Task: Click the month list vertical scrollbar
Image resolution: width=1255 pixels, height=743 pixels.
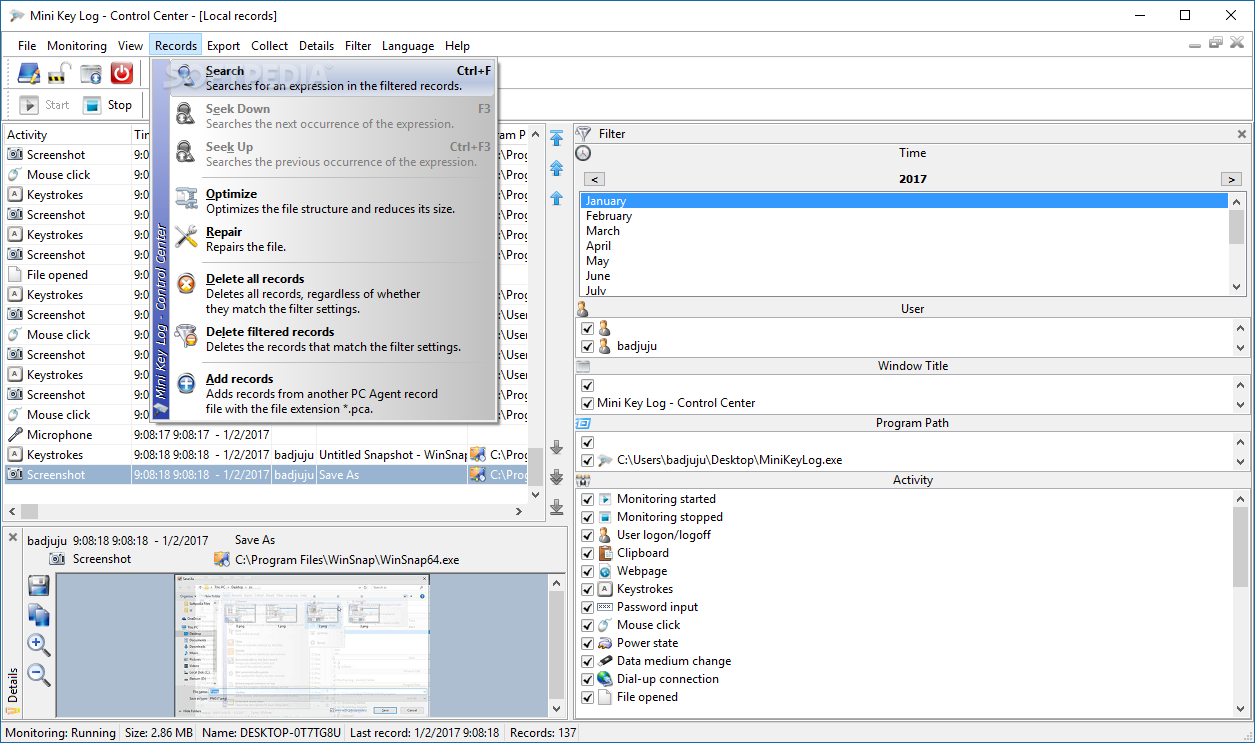Action: pos(1238,243)
